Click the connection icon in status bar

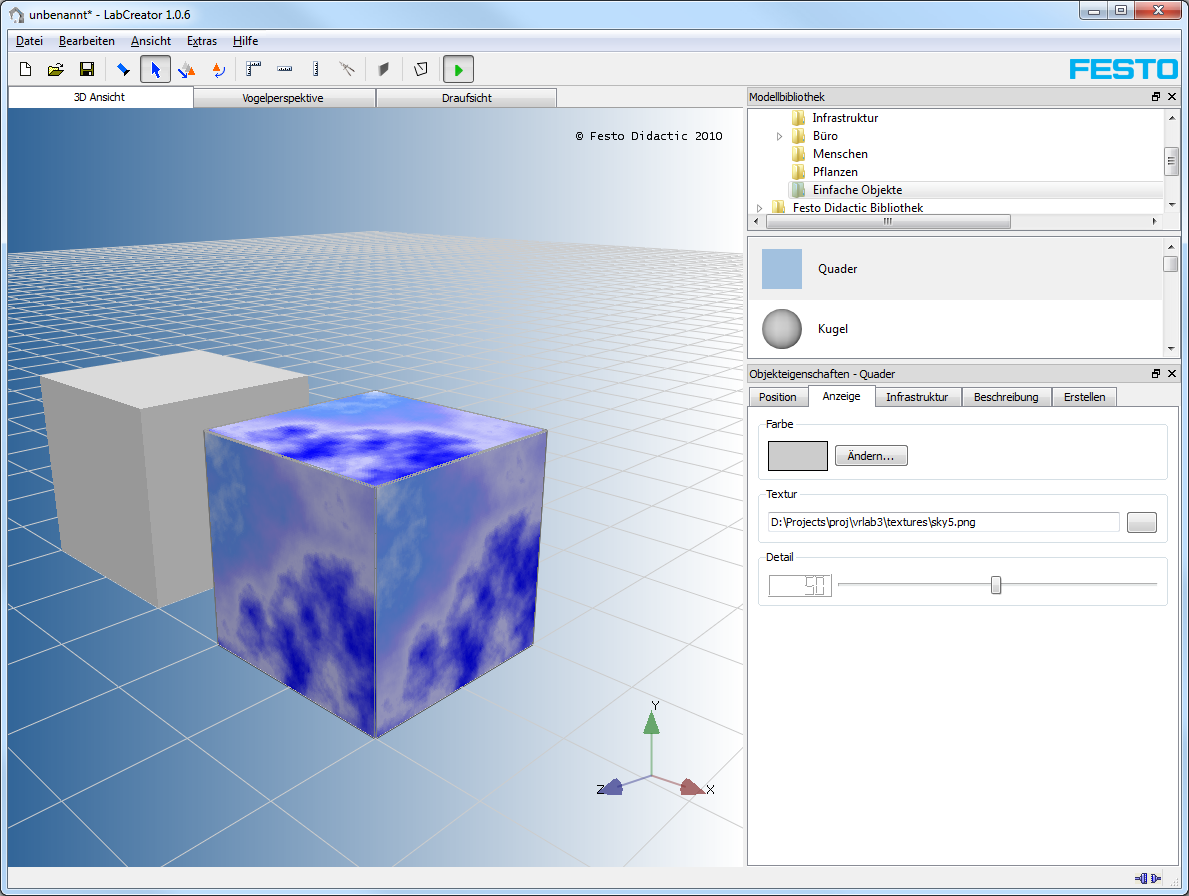1148,879
